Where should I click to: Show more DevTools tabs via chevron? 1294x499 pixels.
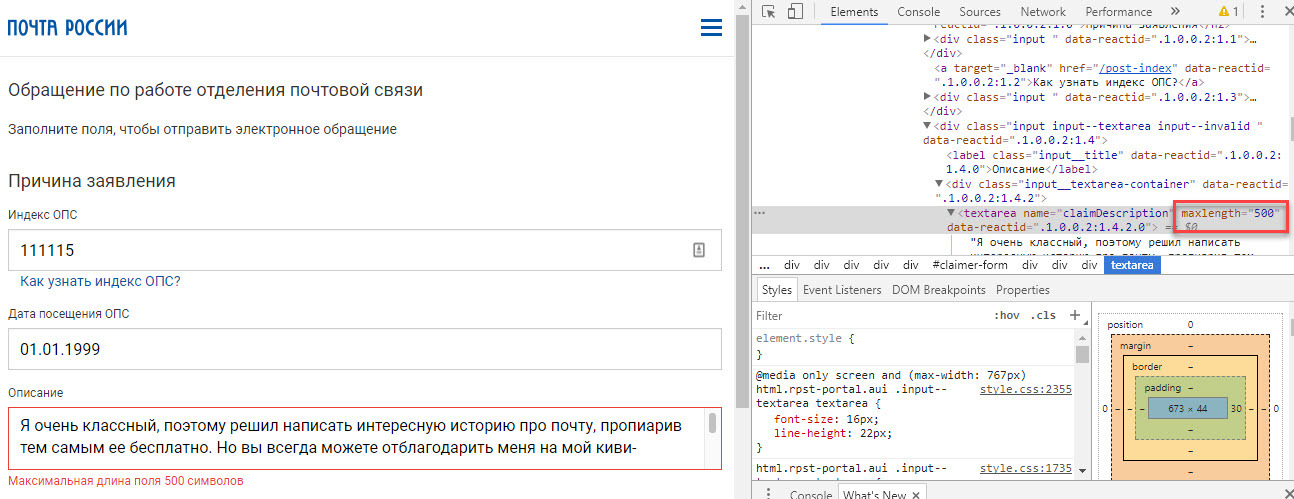1175,12
